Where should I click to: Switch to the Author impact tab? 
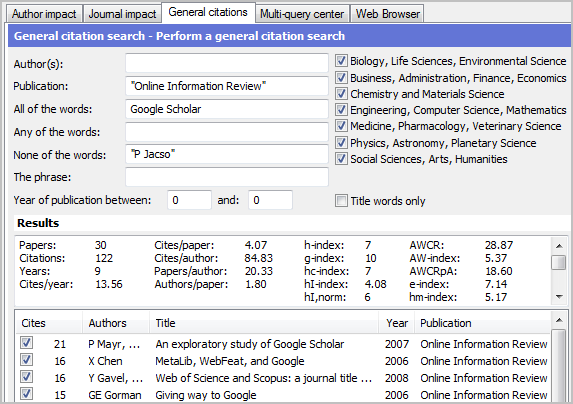pyautogui.click(x=44, y=14)
